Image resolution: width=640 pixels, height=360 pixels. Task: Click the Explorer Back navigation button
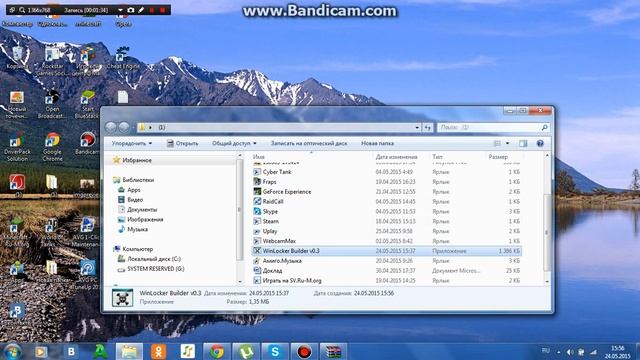point(111,127)
